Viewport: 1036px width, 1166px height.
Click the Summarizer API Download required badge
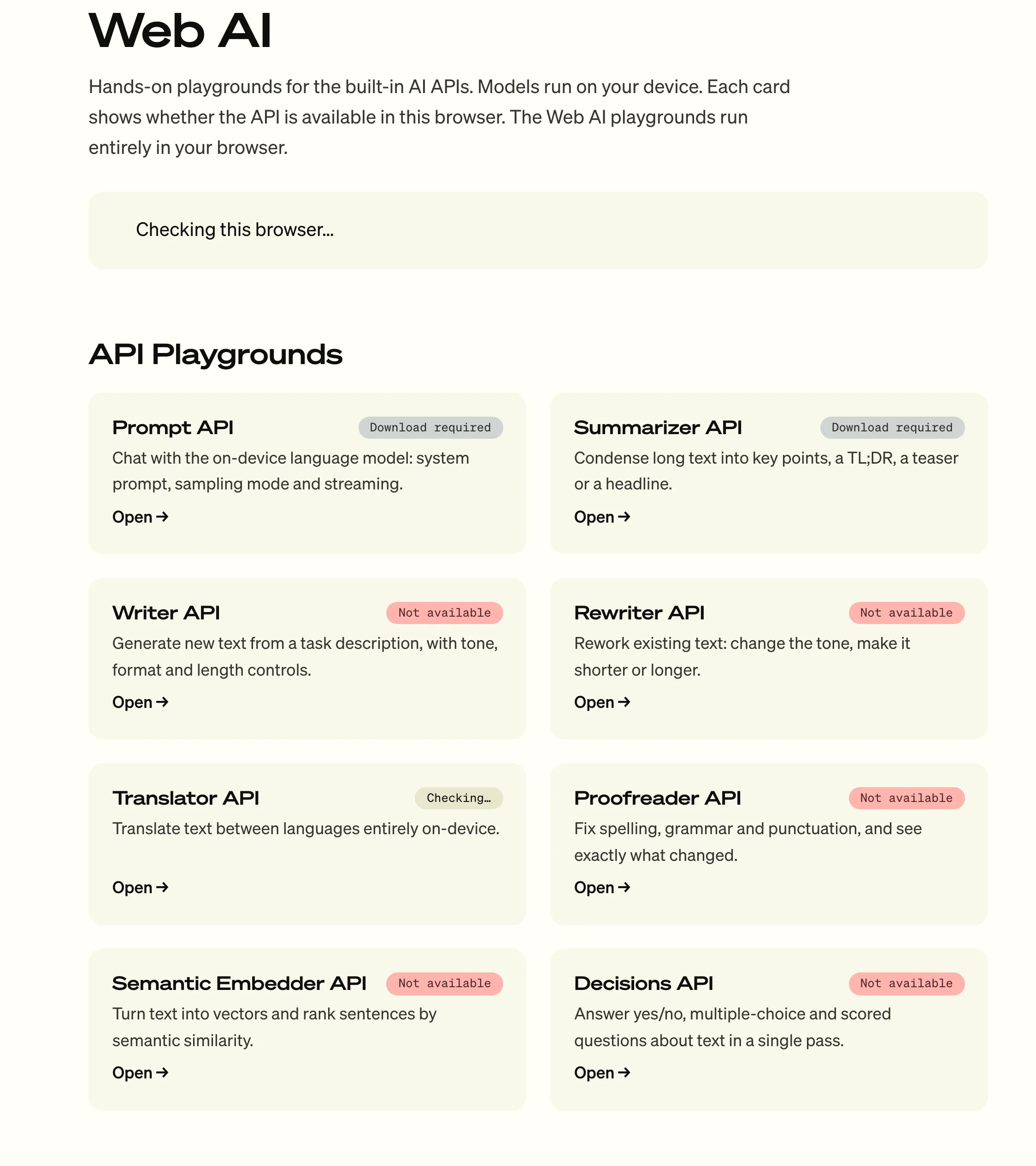892,428
